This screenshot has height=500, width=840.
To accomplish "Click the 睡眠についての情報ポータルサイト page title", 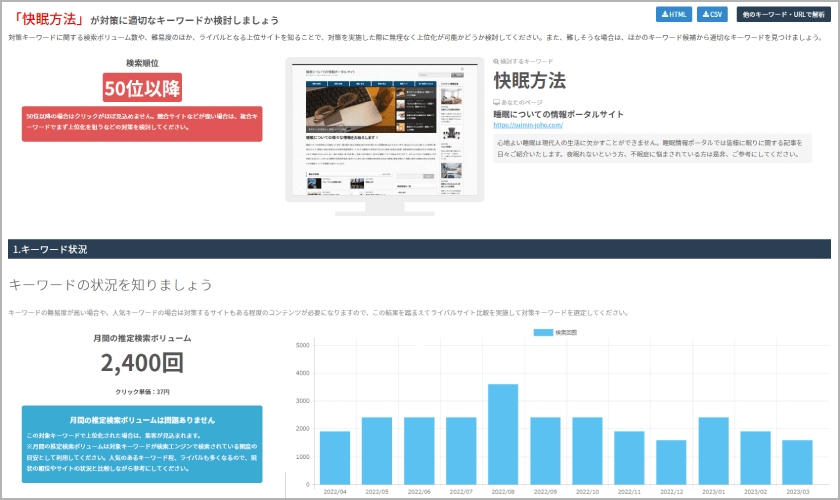I will point(558,114).
